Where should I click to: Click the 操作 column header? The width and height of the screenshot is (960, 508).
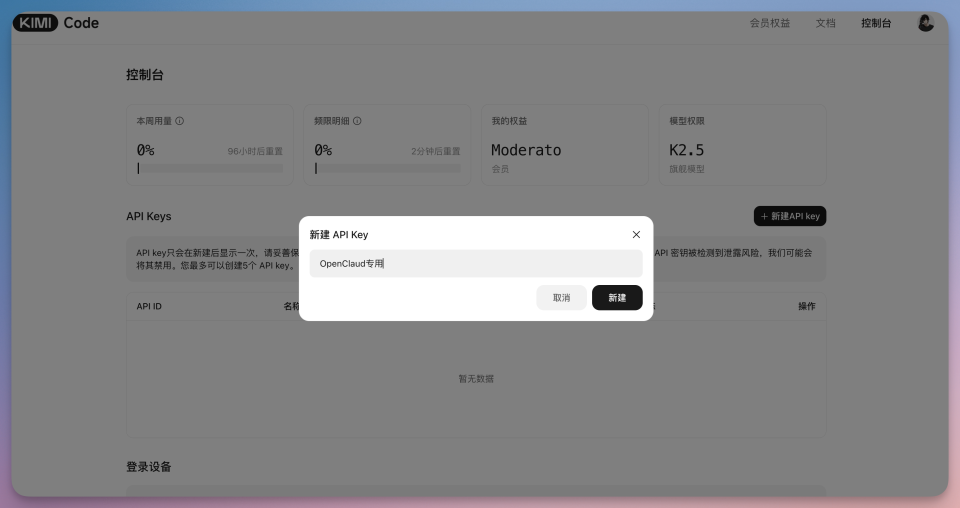tap(806, 306)
